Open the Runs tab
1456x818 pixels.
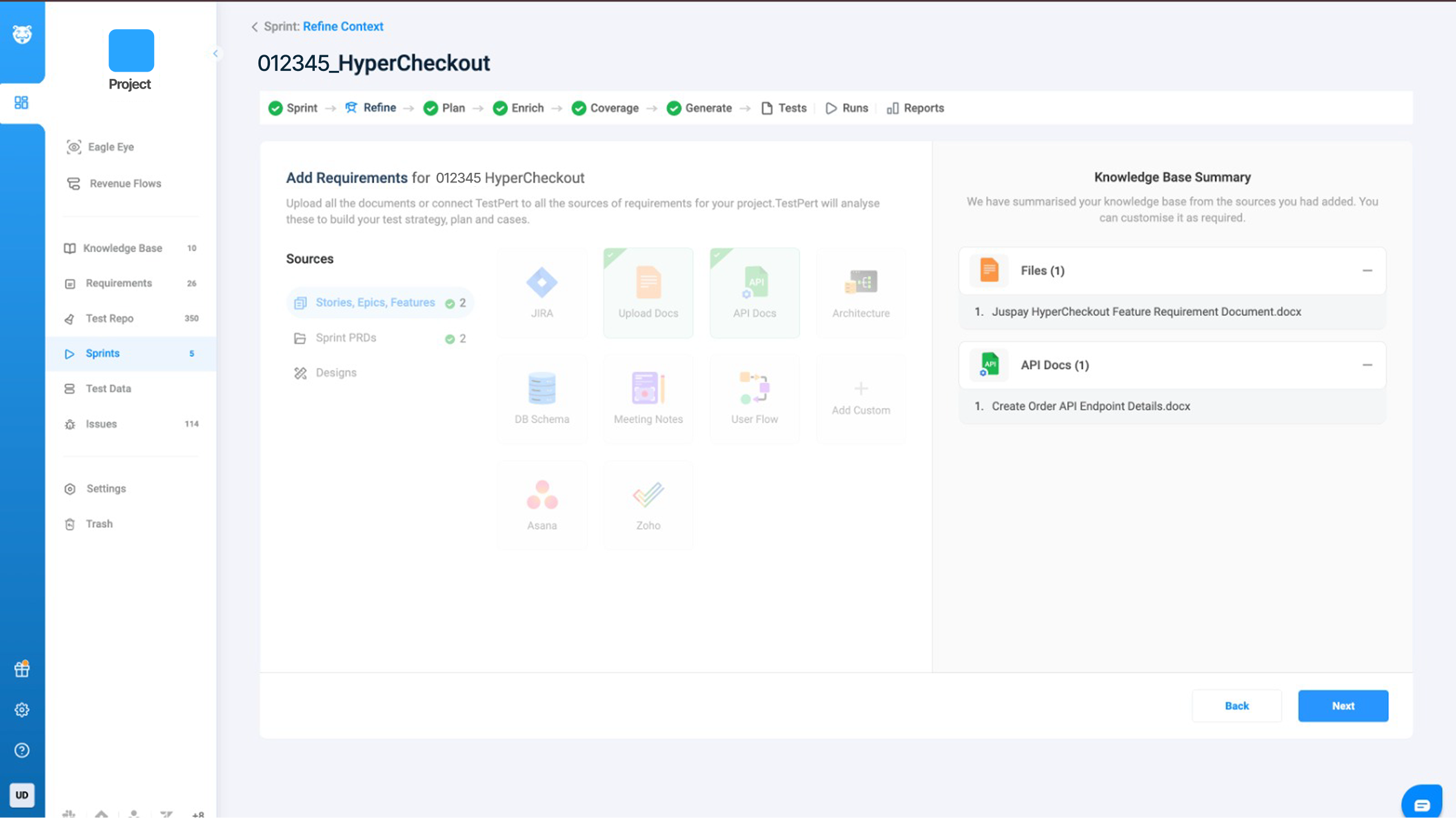[x=847, y=108]
